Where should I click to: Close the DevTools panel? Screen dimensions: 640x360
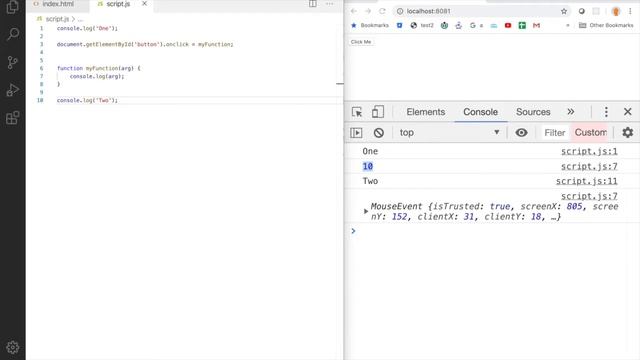(x=628, y=112)
